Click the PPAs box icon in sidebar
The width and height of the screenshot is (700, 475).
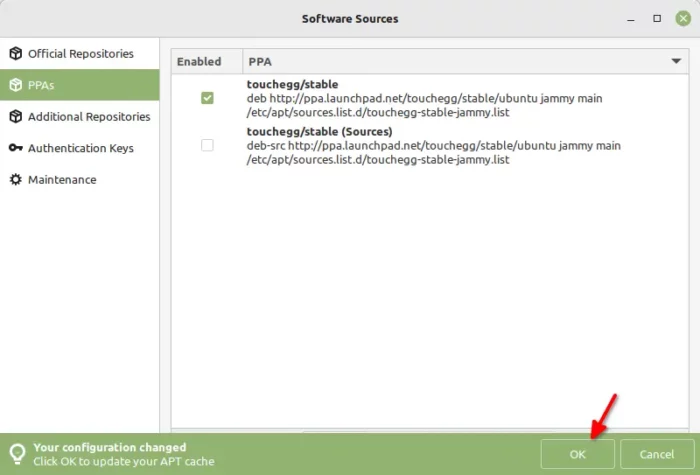click(x=16, y=85)
